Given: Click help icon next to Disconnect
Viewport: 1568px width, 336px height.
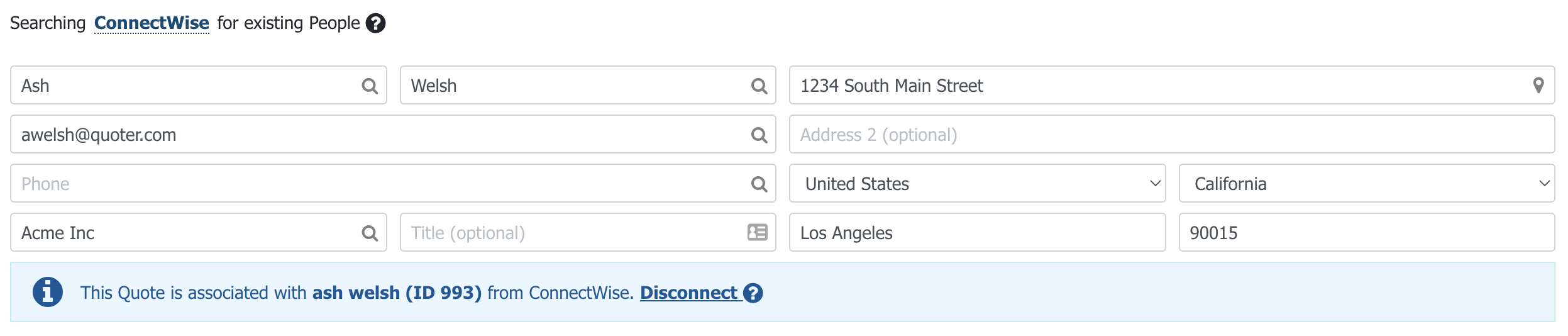Looking at the screenshot, I should tap(753, 293).
